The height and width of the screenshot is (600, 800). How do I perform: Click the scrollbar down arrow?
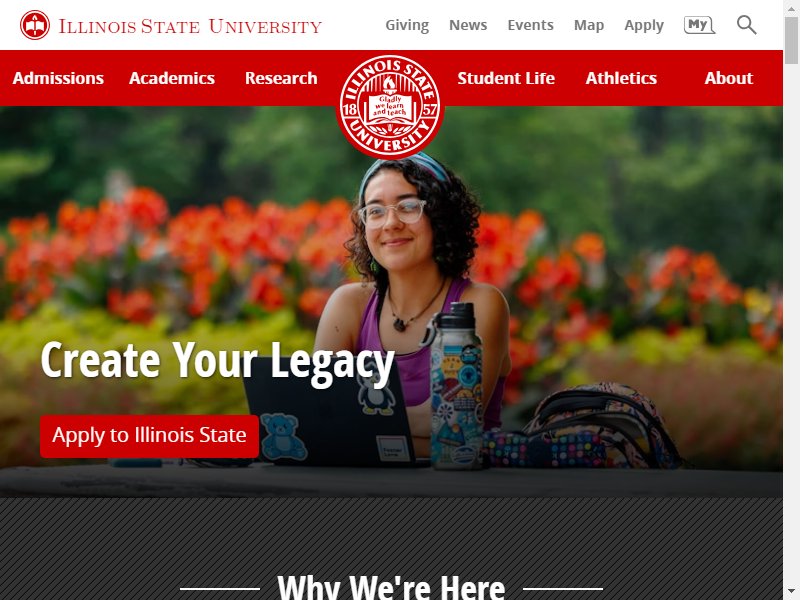pyautogui.click(x=791, y=593)
